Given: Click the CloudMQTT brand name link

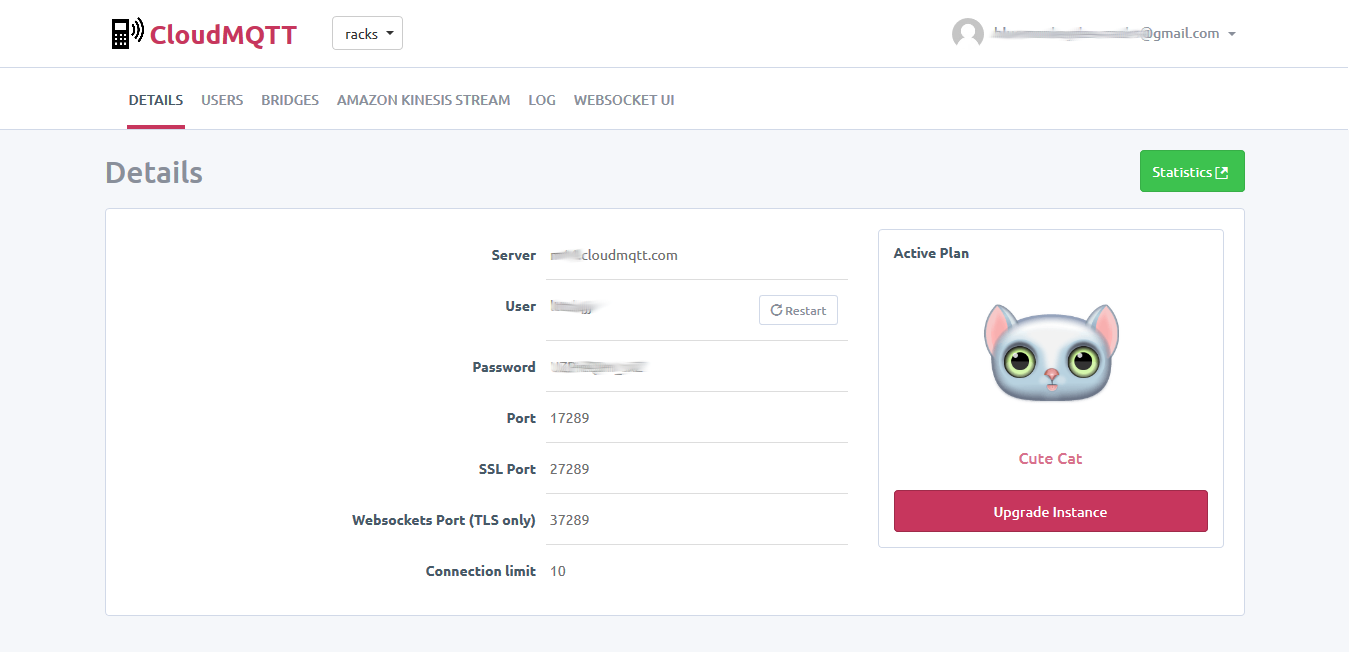Looking at the screenshot, I should click(x=223, y=35).
